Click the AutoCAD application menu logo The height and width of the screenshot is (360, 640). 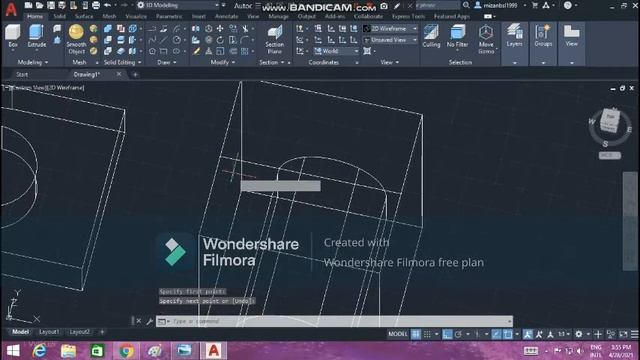tap(11, 9)
